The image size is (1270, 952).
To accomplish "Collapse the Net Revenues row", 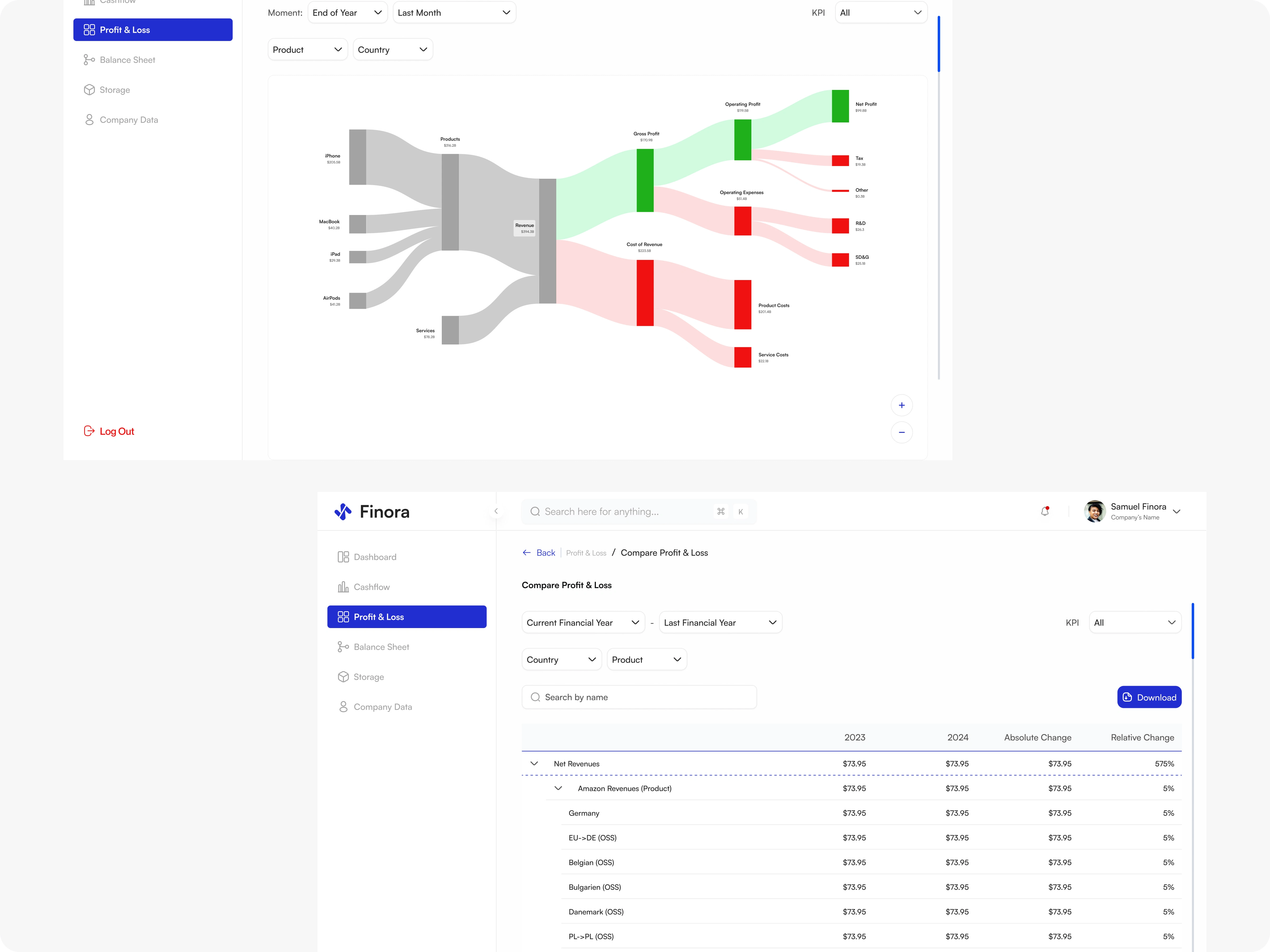I will (x=534, y=763).
